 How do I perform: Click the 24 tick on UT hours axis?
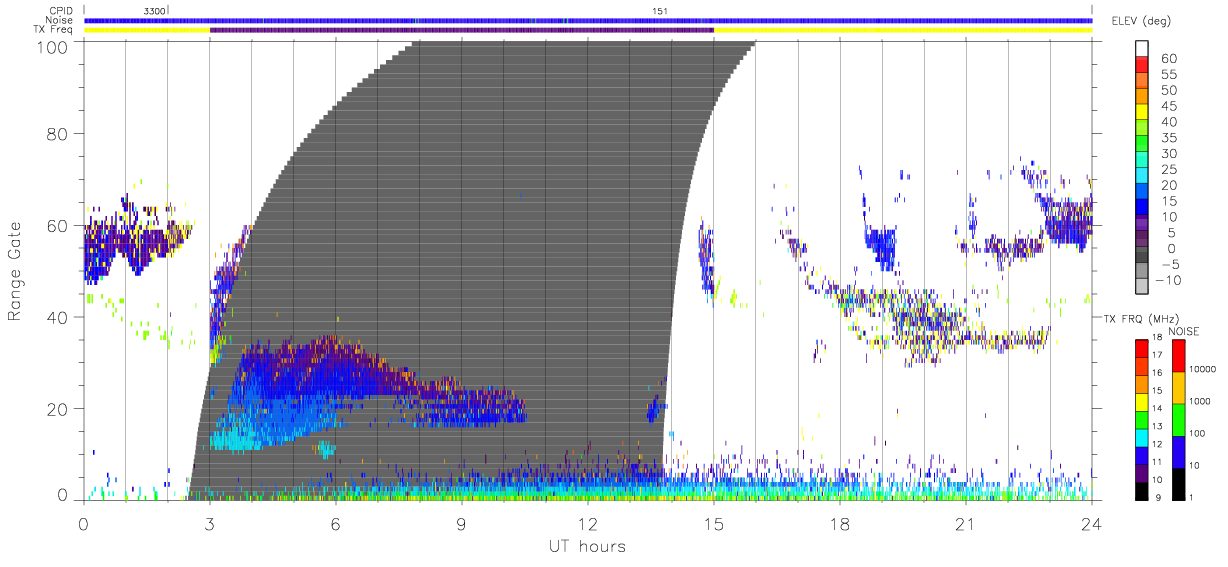point(1092,523)
